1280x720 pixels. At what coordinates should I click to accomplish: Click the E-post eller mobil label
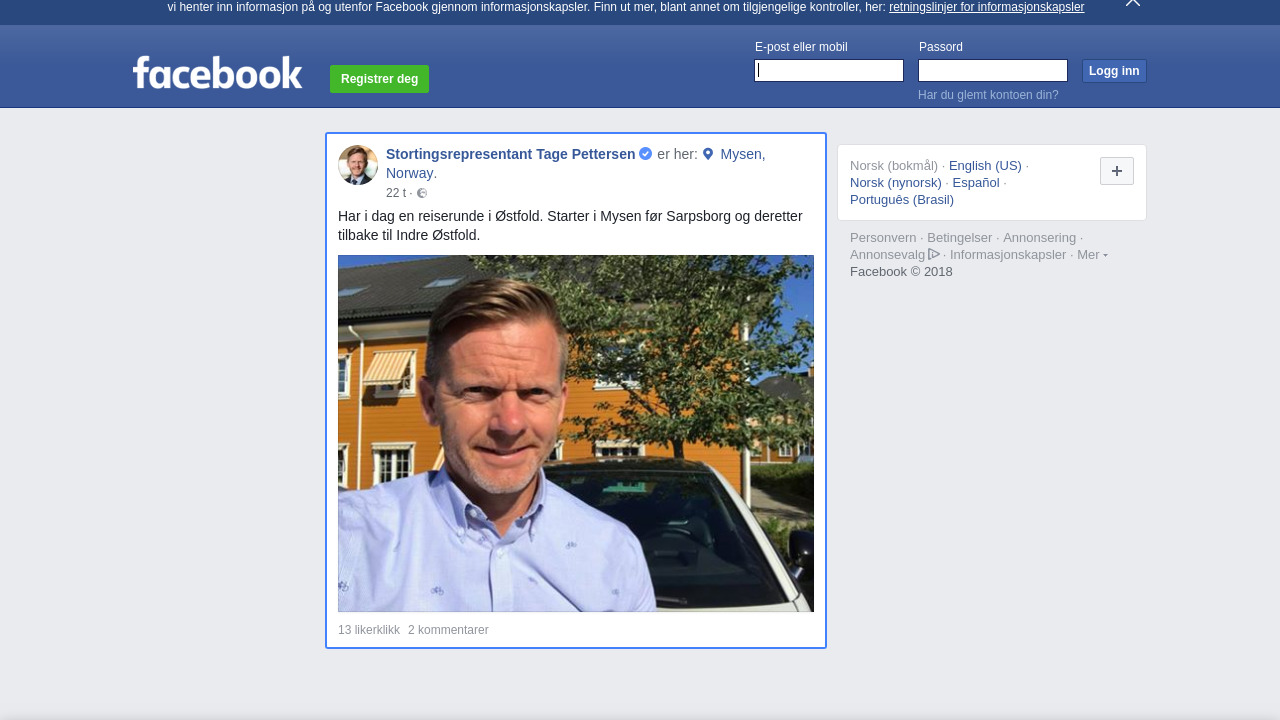[801, 47]
